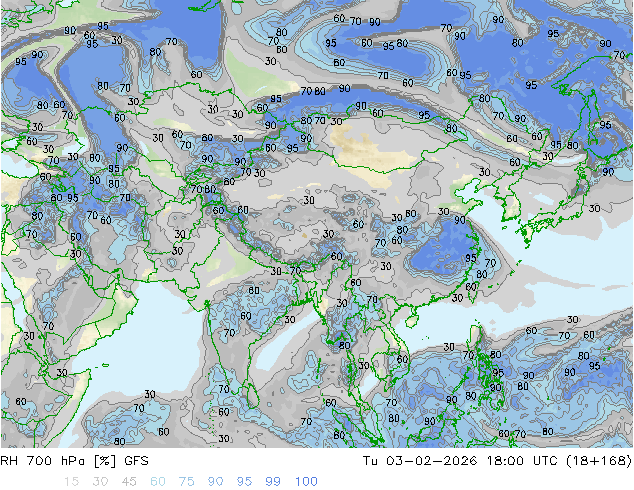Select legend value 30 in the color scale
The image size is (634, 490).
point(100,481)
